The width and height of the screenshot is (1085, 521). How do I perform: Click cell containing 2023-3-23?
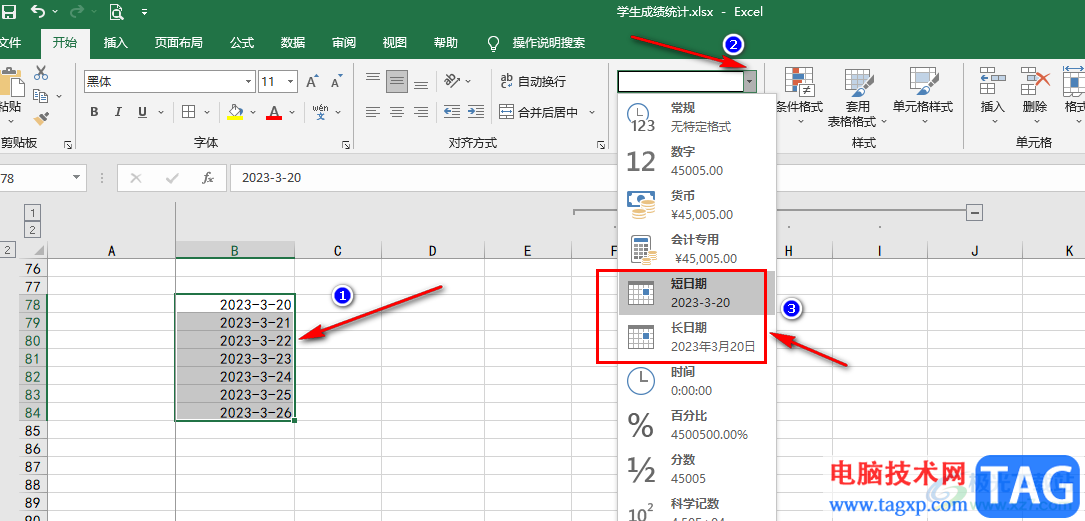point(235,358)
